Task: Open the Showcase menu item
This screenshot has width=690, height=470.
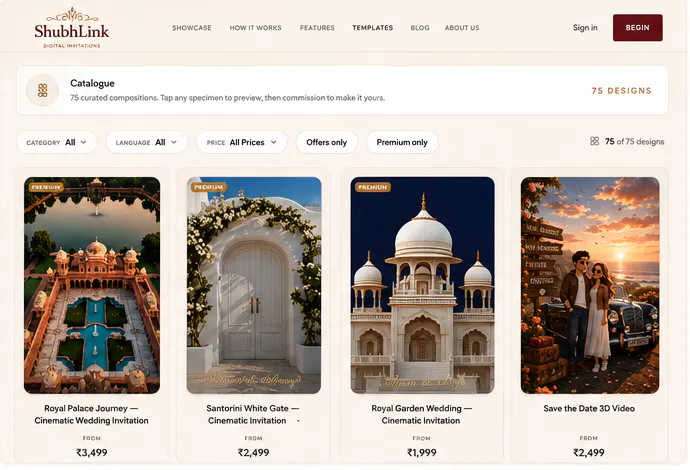Action: click(192, 28)
